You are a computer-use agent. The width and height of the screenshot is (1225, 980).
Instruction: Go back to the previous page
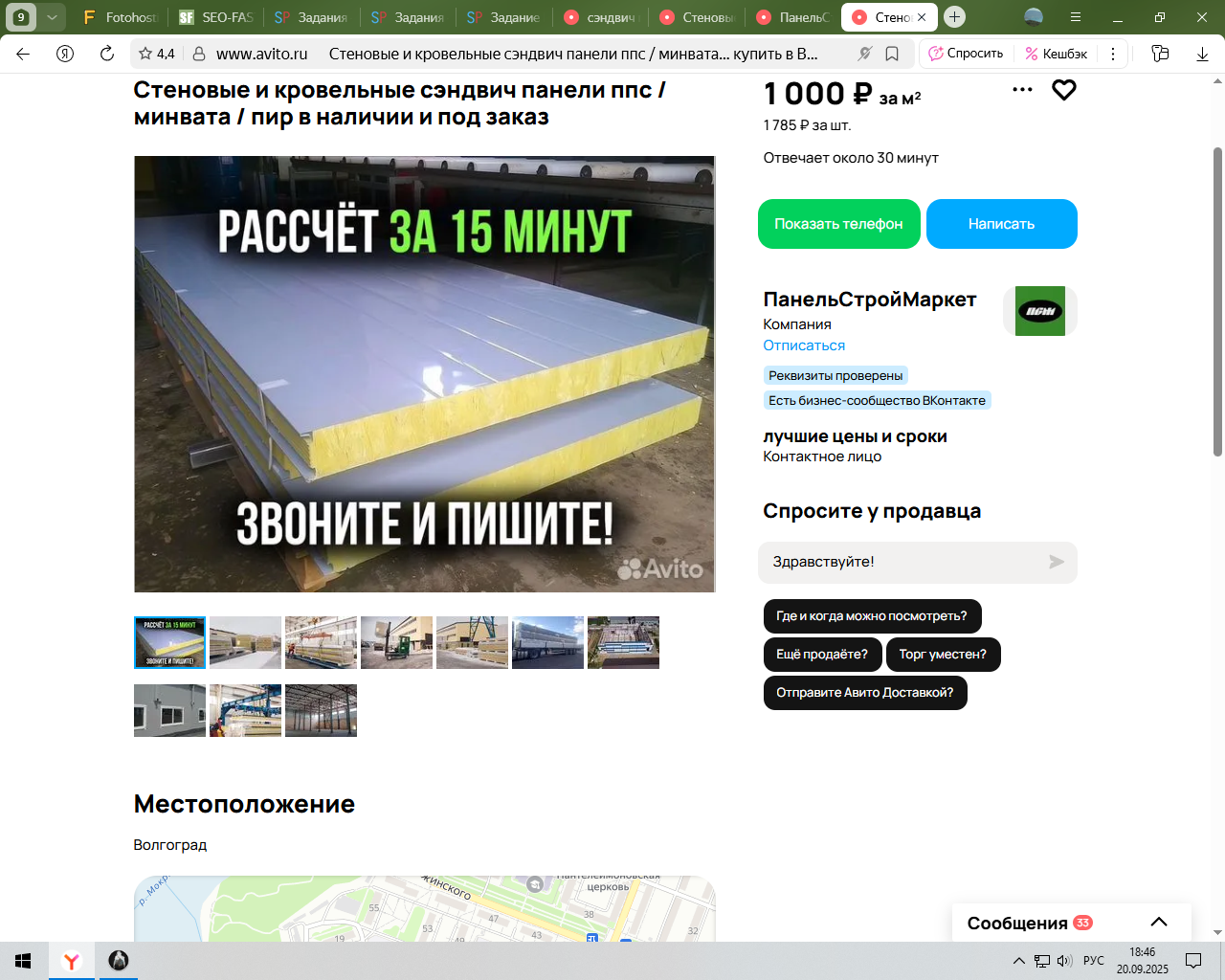[23, 54]
